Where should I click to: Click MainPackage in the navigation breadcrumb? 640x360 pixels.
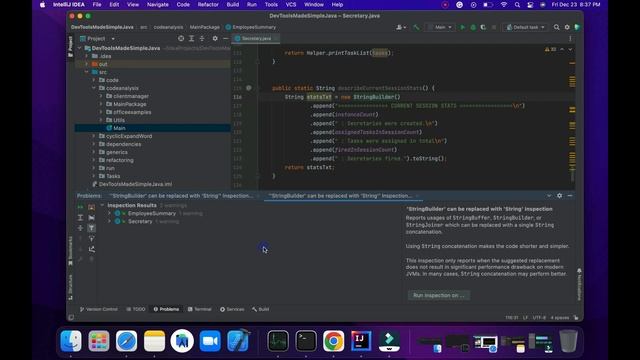[204, 27]
